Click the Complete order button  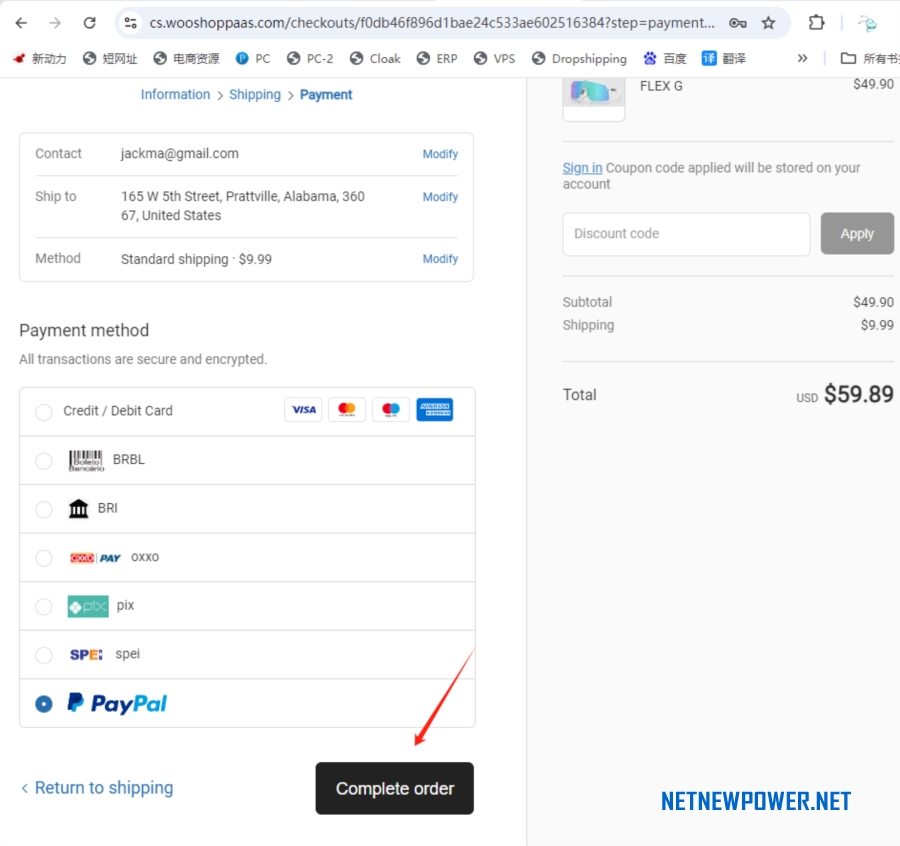click(395, 788)
